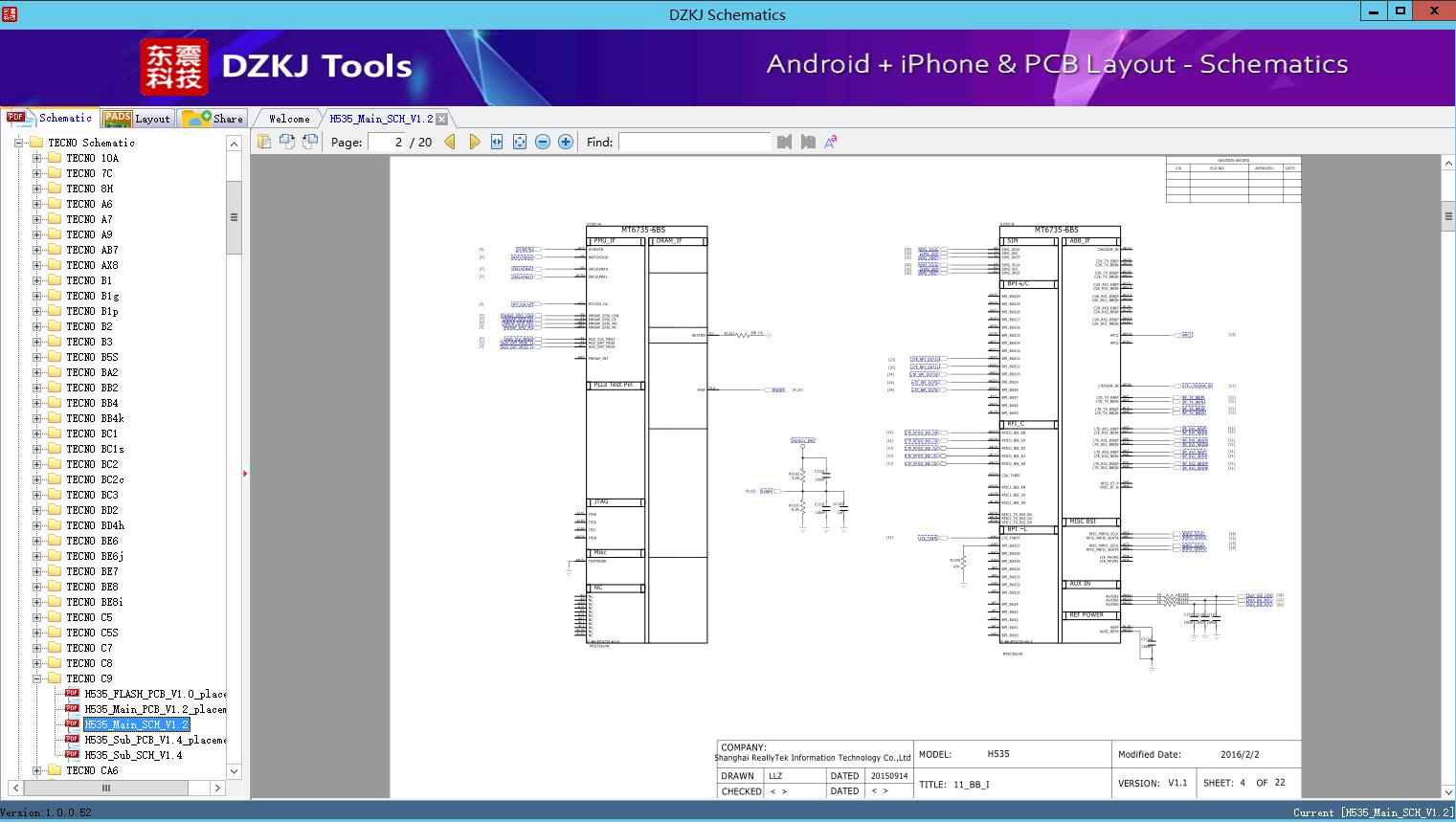Click the file tree horizontal scrollbar thumb

tap(106, 788)
